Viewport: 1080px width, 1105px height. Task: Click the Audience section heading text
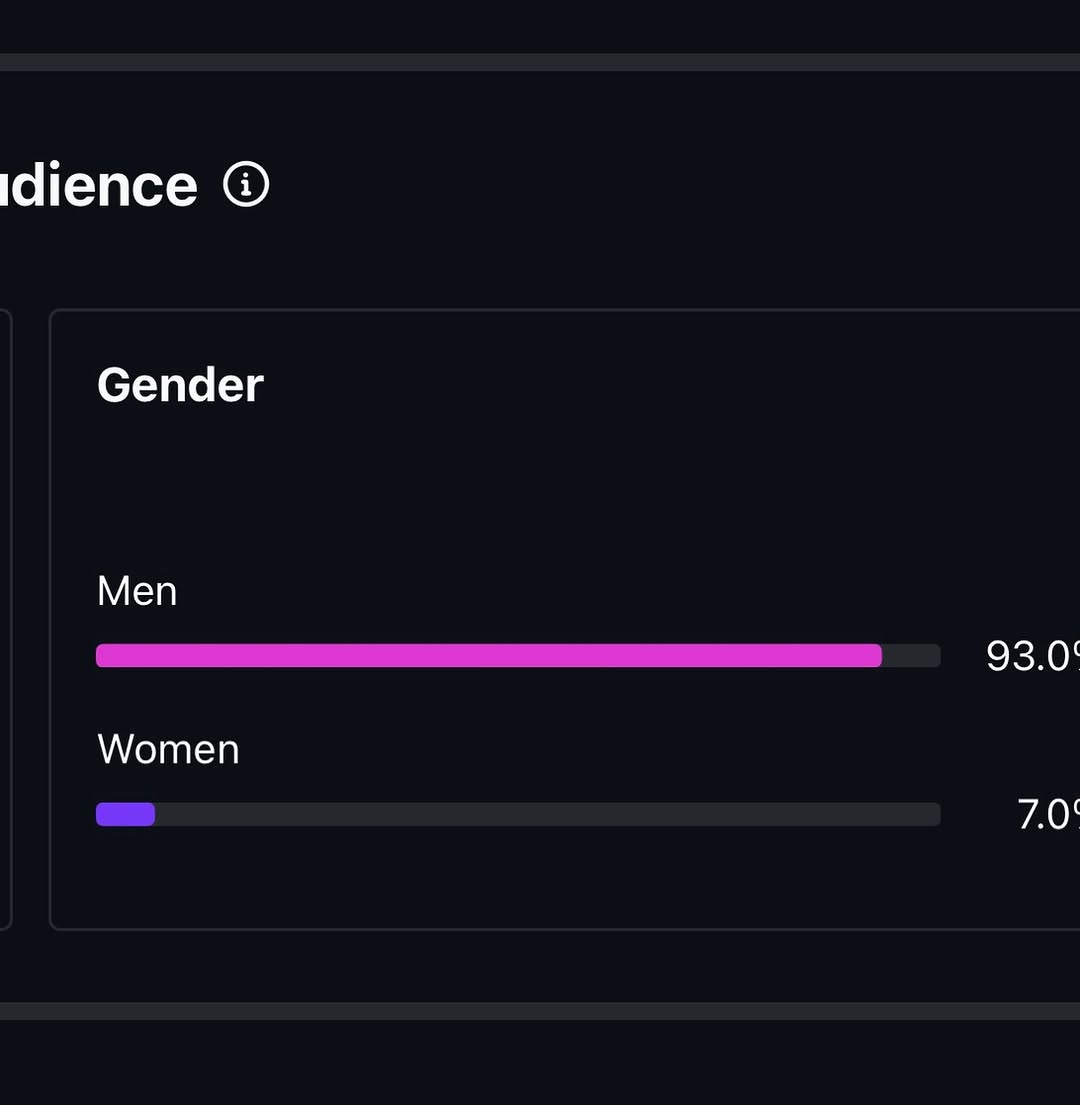tap(98, 186)
